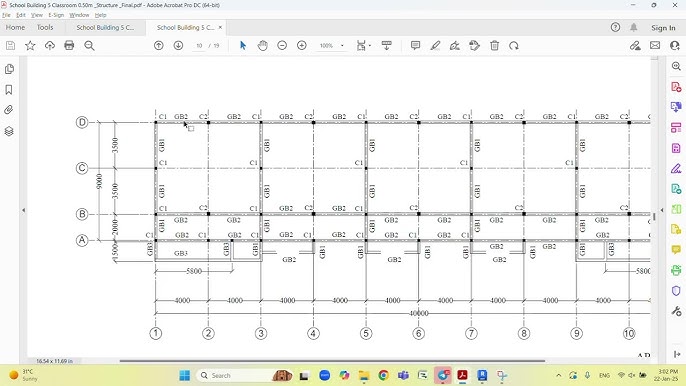
Task: Zoom in with plus button
Action: point(302,46)
